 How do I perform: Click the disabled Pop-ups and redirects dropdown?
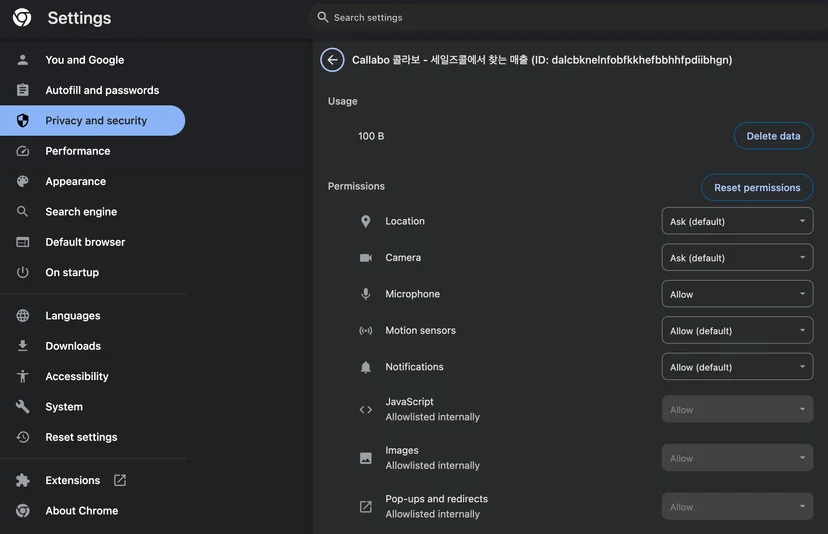click(737, 507)
